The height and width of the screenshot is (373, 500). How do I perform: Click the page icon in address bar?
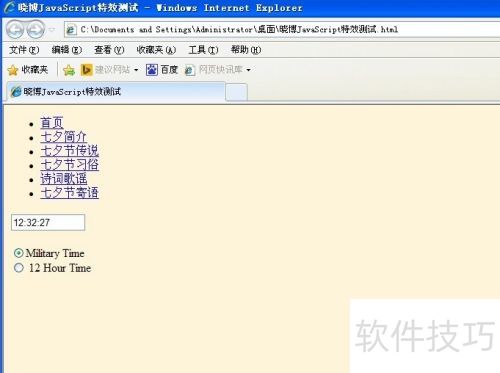71,30
